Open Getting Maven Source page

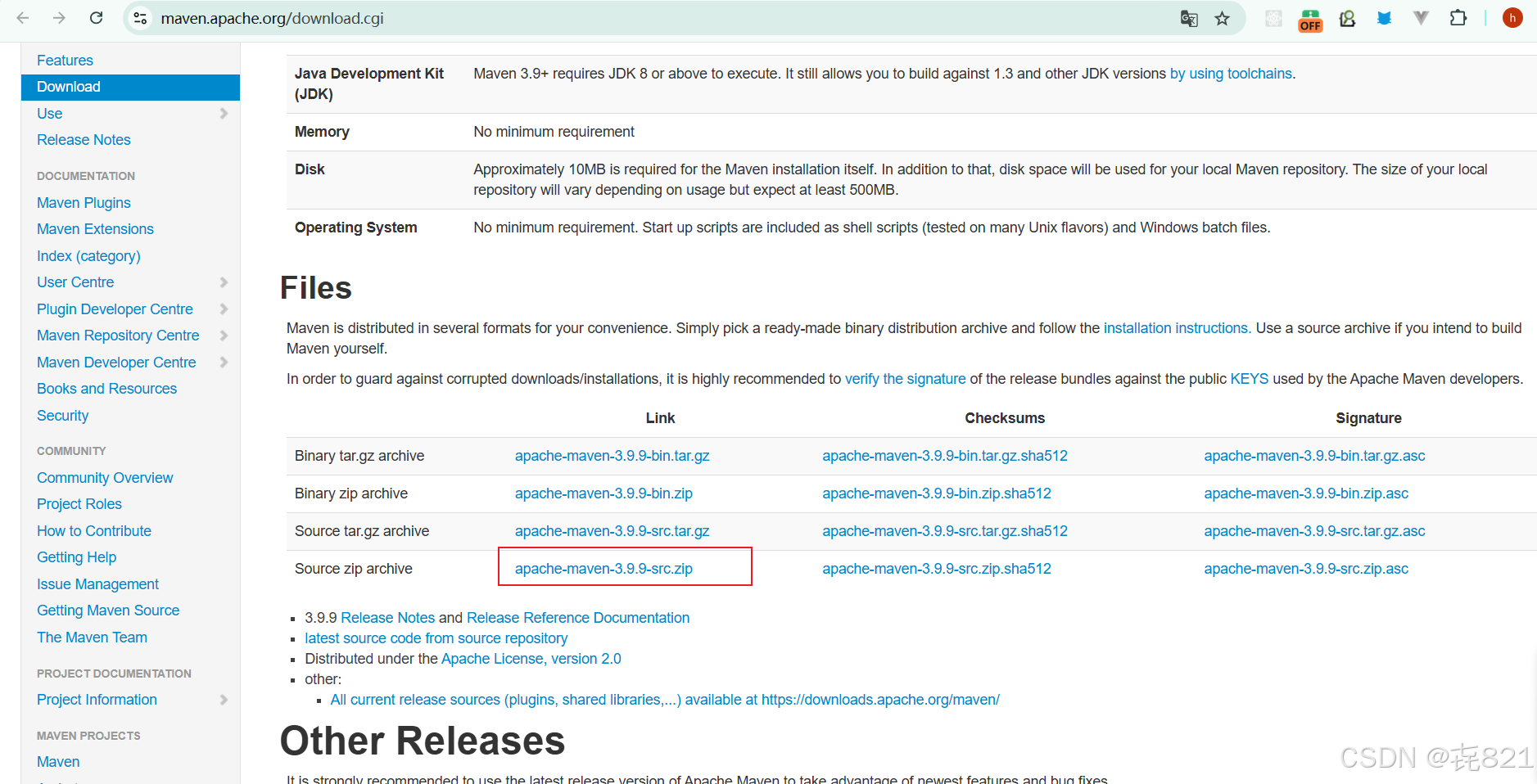(108, 611)
